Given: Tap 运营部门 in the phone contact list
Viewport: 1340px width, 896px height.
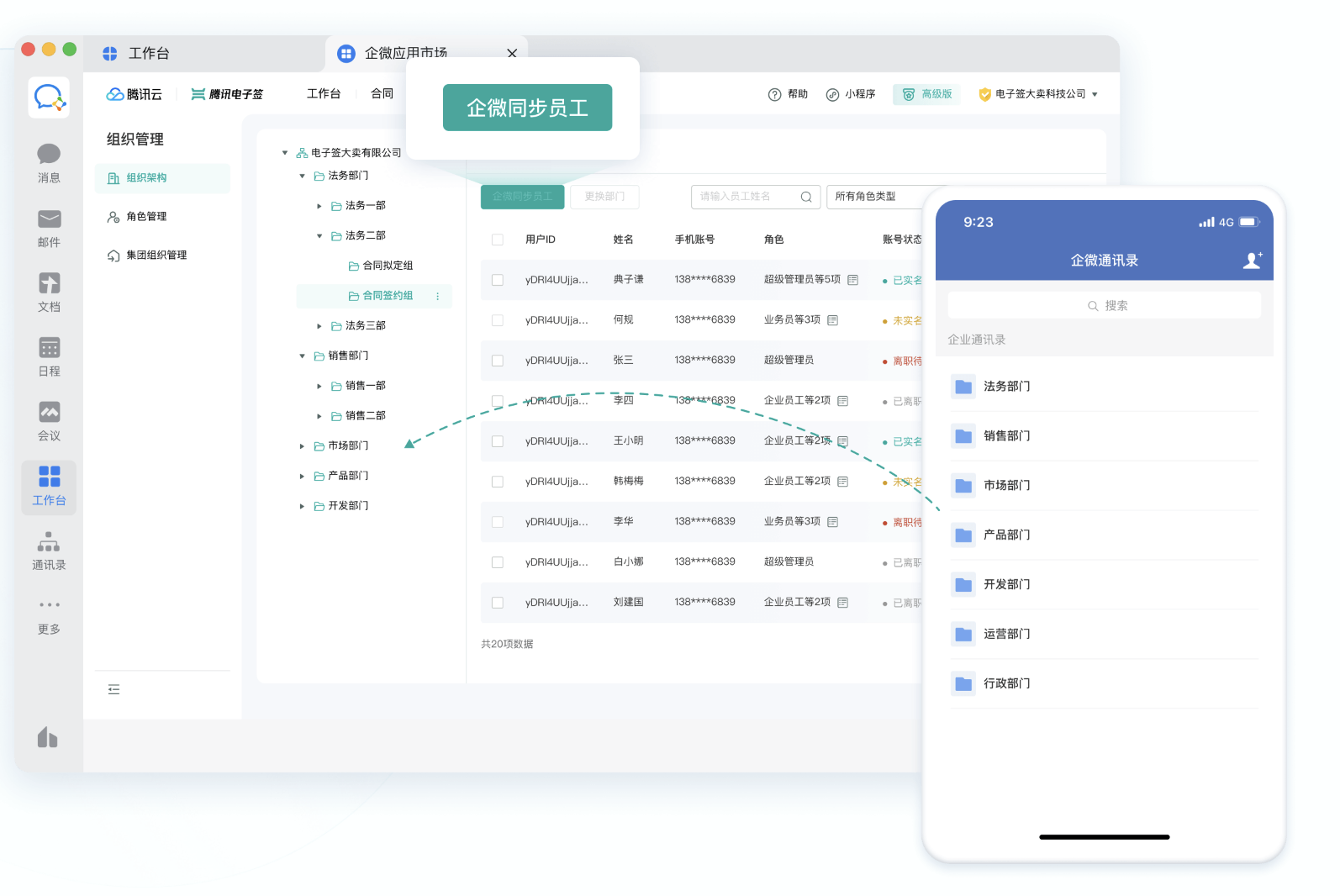Looking at the screenshot, I should 1105,634.
